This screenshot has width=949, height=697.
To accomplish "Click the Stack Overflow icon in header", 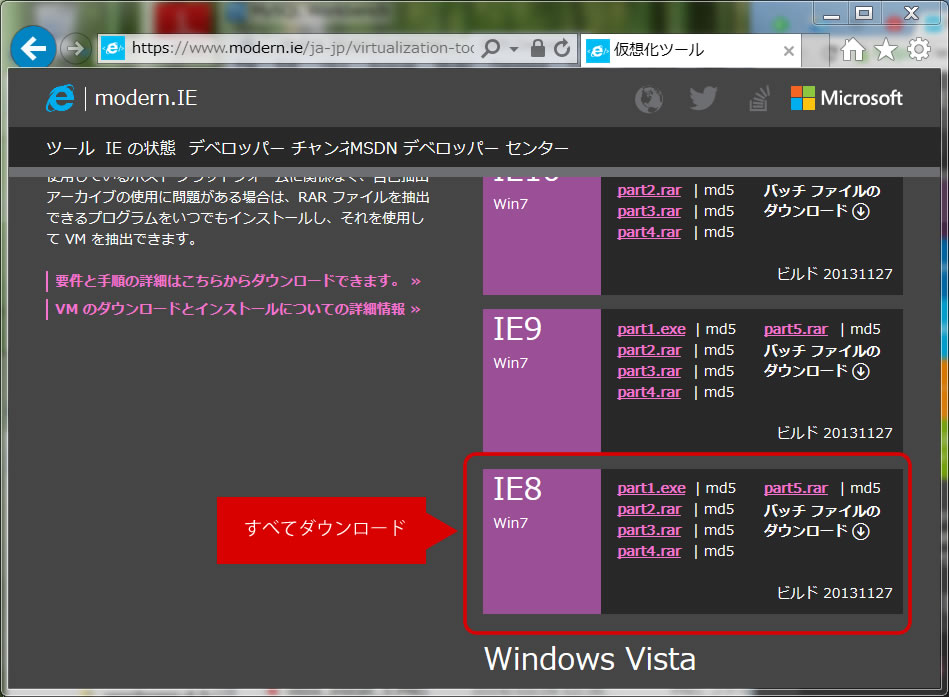I will [759, 98].
